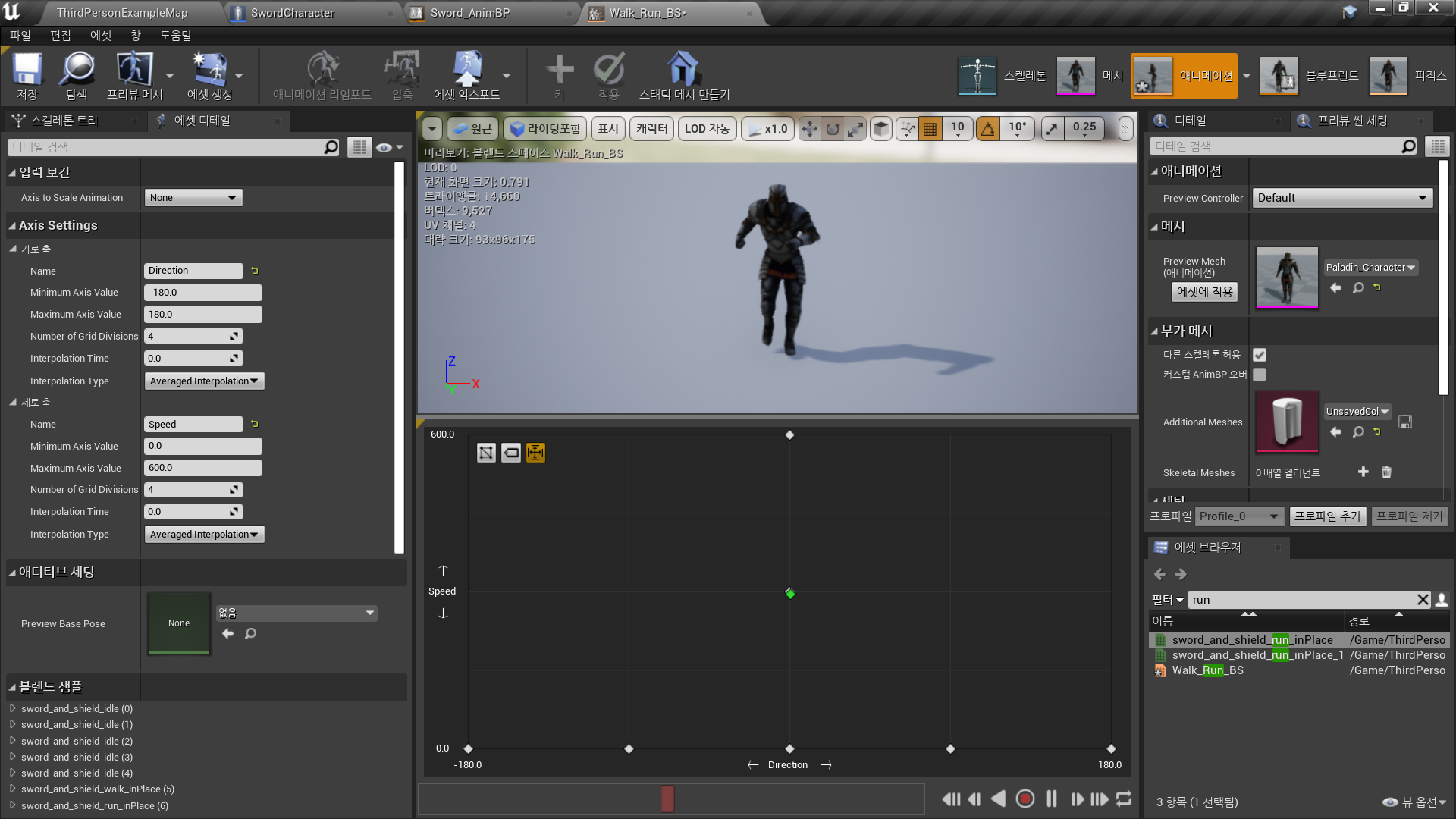Open the Axis to Scale Animation dropdown
The image size is (1456, 819).
(193, 197)
